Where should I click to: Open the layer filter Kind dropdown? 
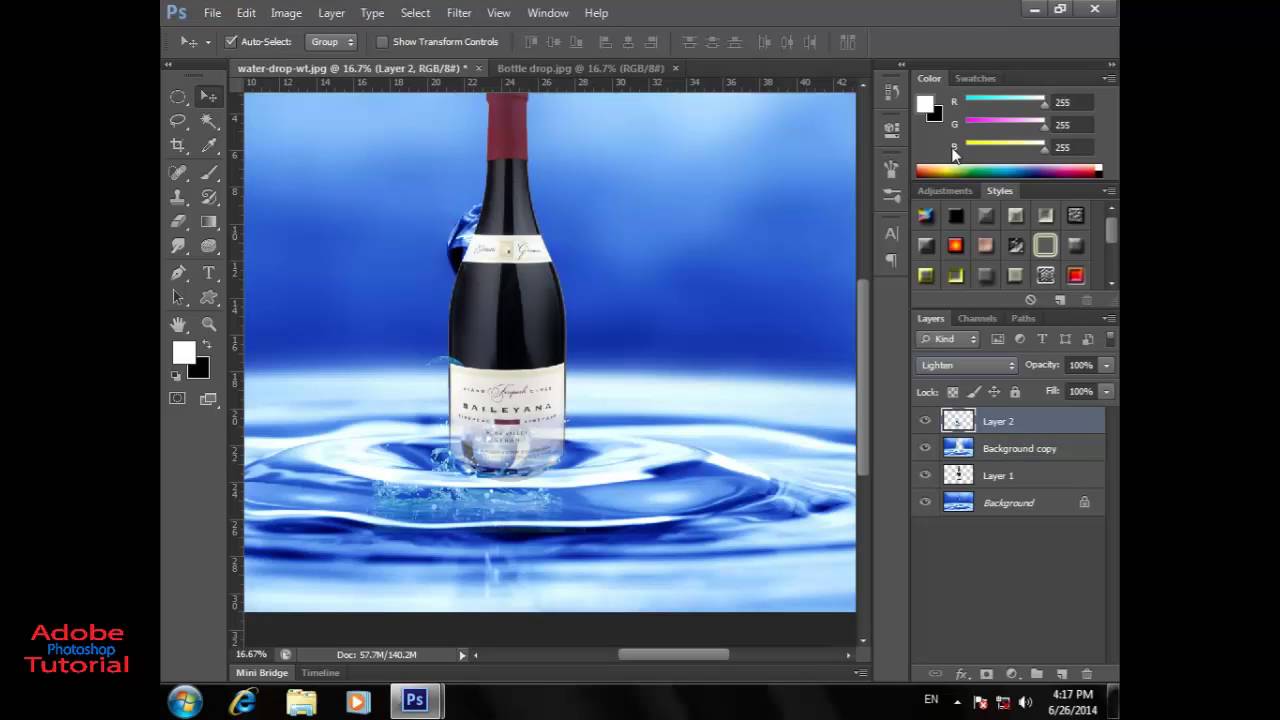pyautogui.click(x=949, y=339)
